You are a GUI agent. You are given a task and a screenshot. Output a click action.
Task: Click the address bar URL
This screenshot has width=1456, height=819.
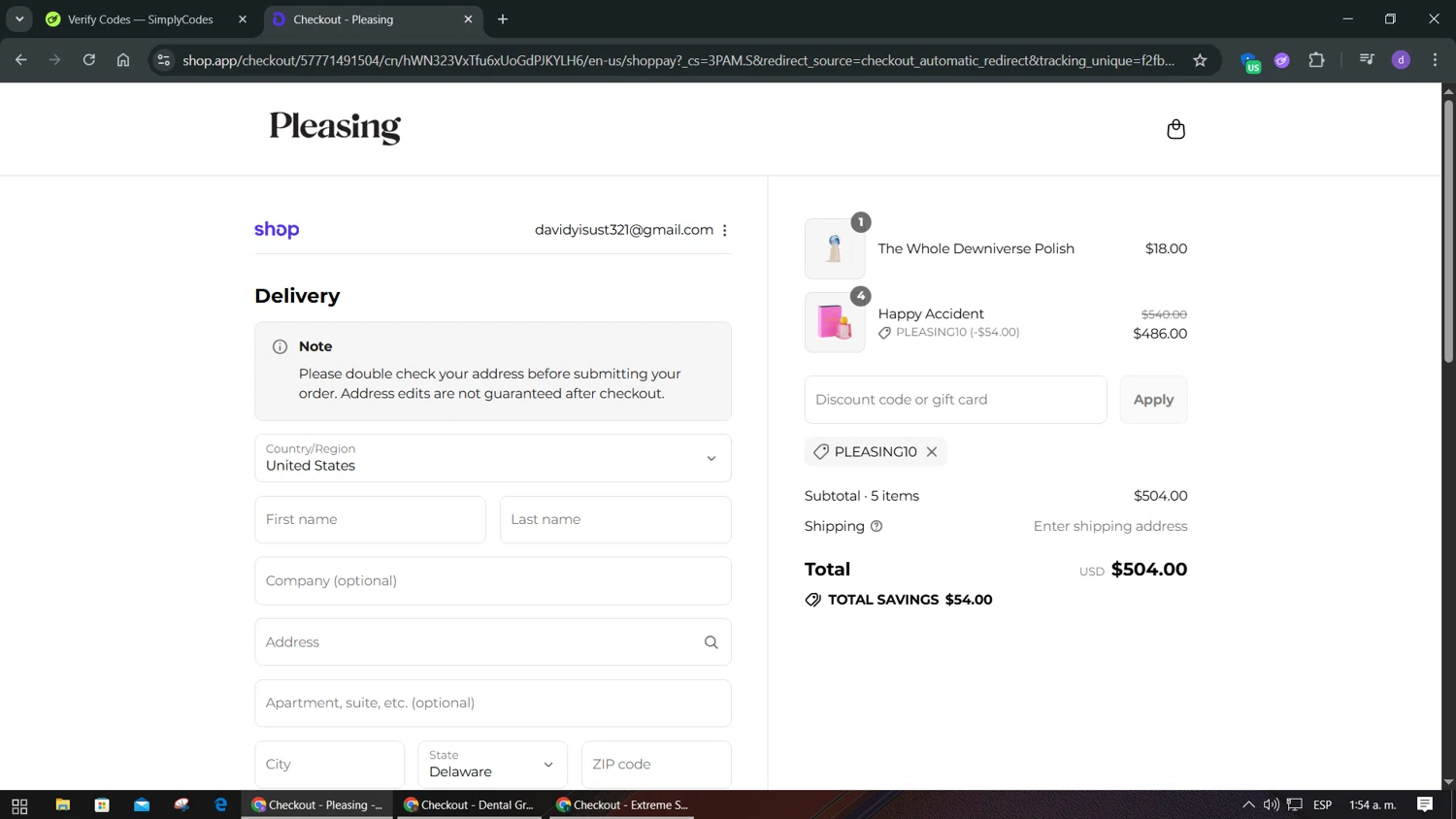[678, 60]
